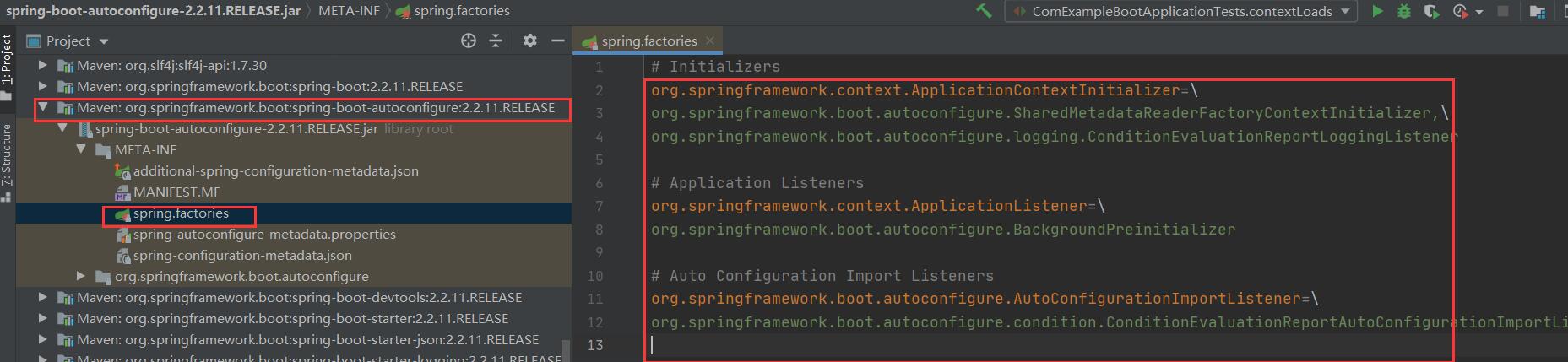1568x362 pixels.
Task: Click the jar breadcrumb spring-boot-autoconfigure-2.2.11.RELEASE.jar
Action: click(x=154, y=11)
